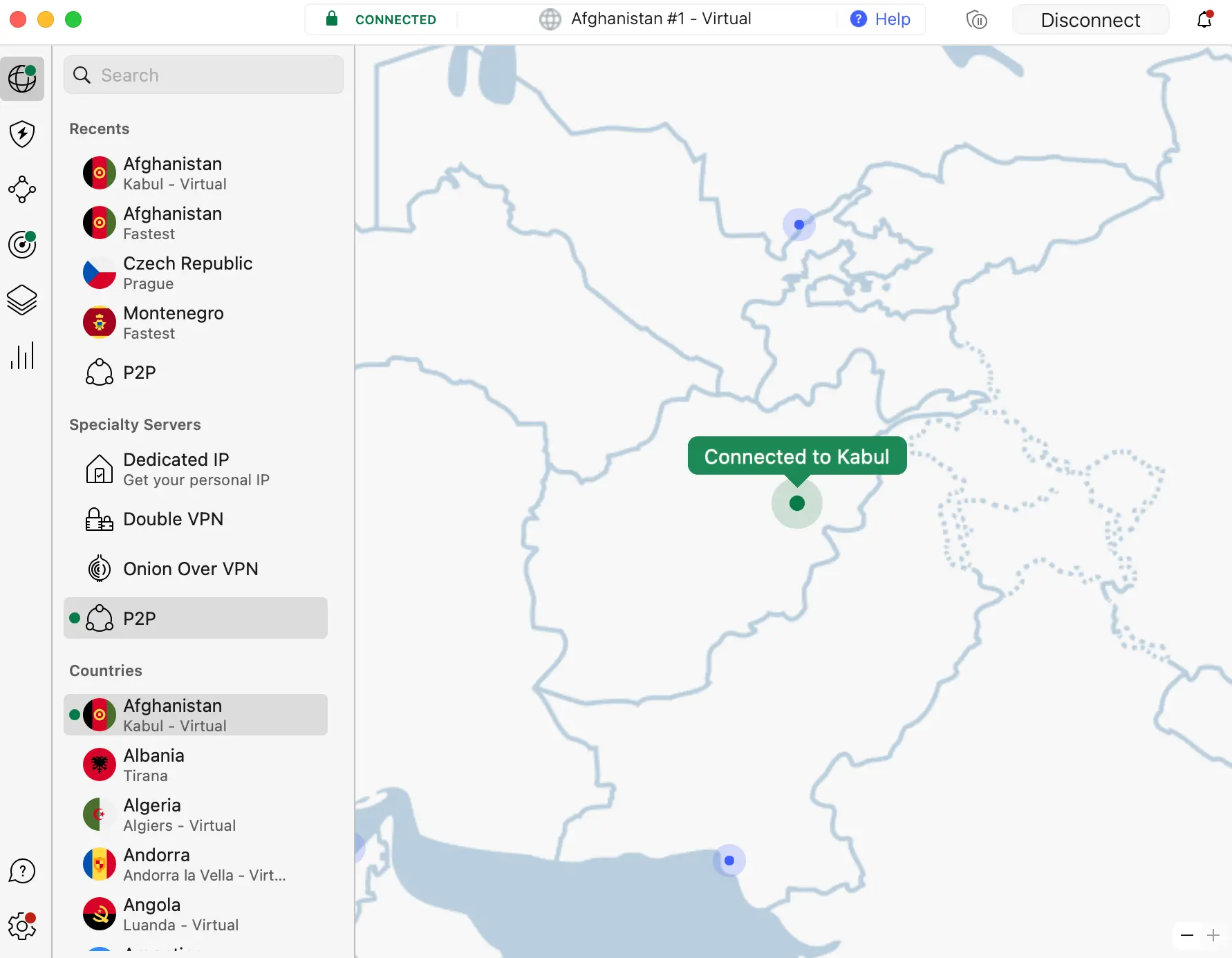1232x958 pixels.
Task: Select Onion Over VPN server
Action: (x=196, y=569)
